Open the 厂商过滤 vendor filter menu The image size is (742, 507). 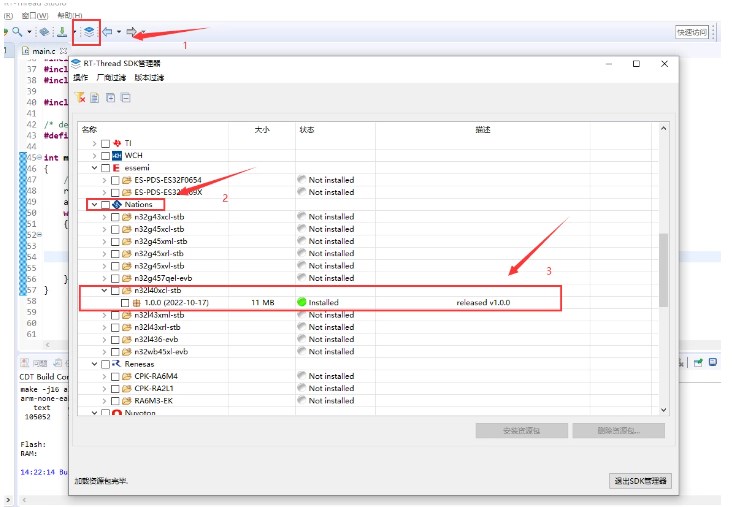coord(112,77)
